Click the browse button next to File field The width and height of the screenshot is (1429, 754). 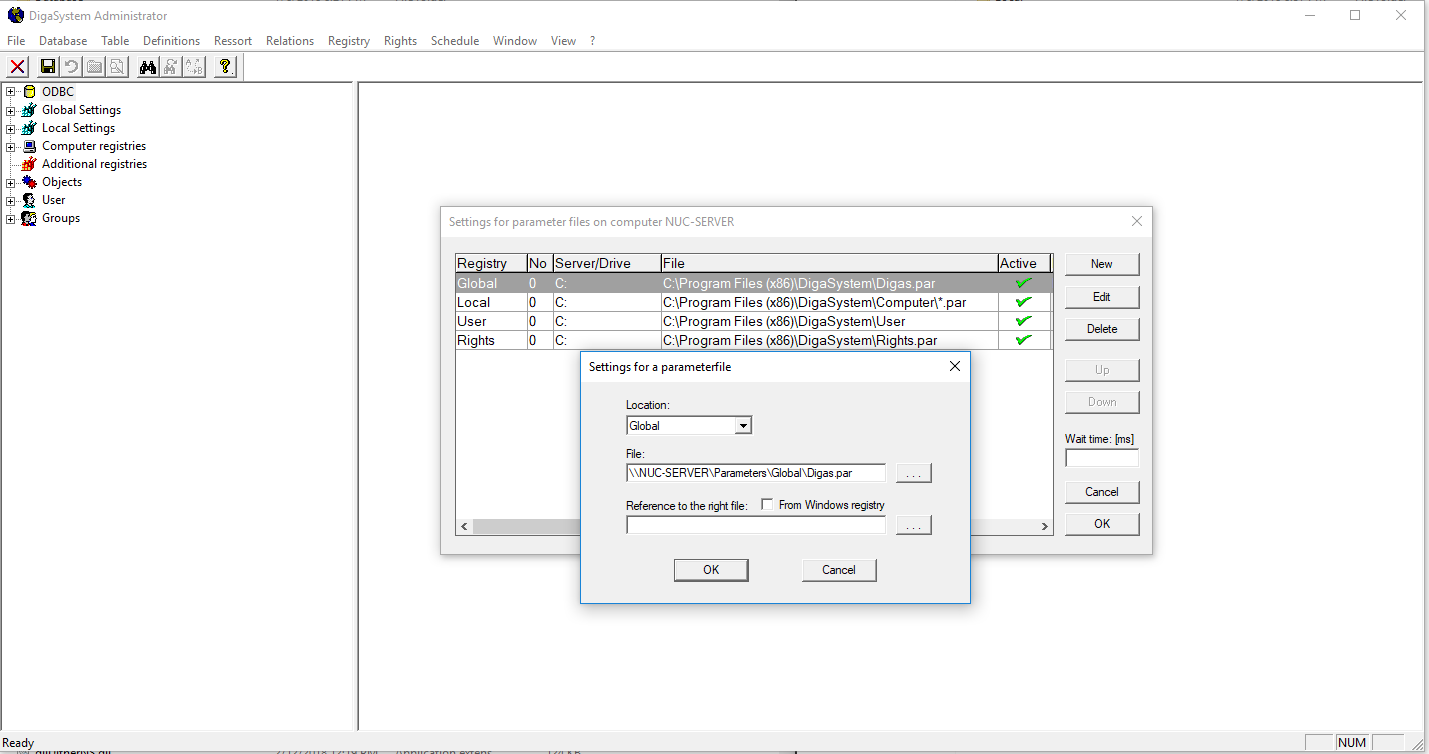913,473
